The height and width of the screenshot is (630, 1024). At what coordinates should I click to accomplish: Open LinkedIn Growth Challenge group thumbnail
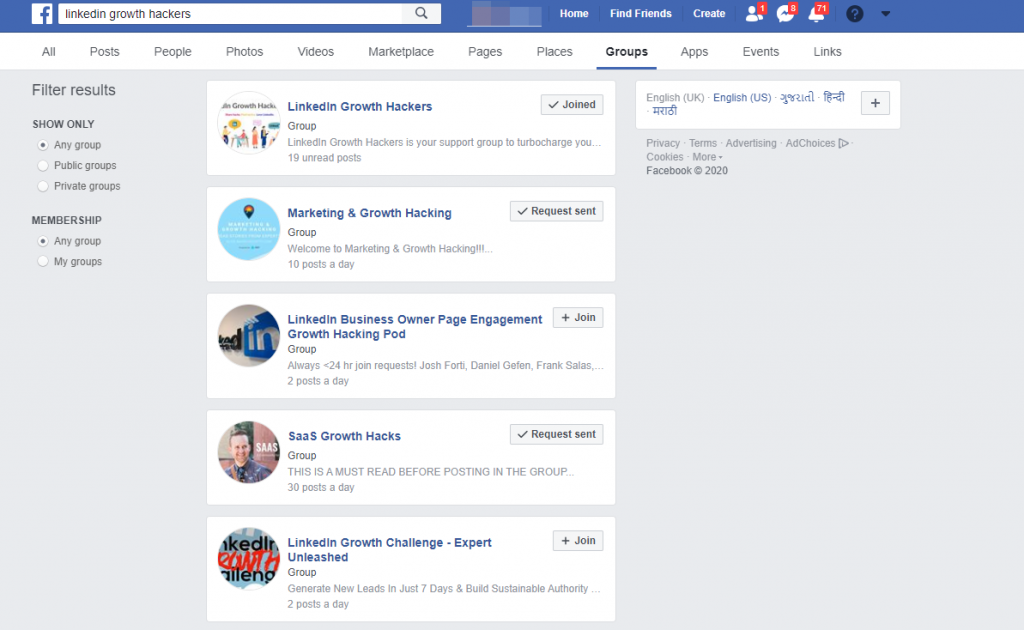(249, 559)
